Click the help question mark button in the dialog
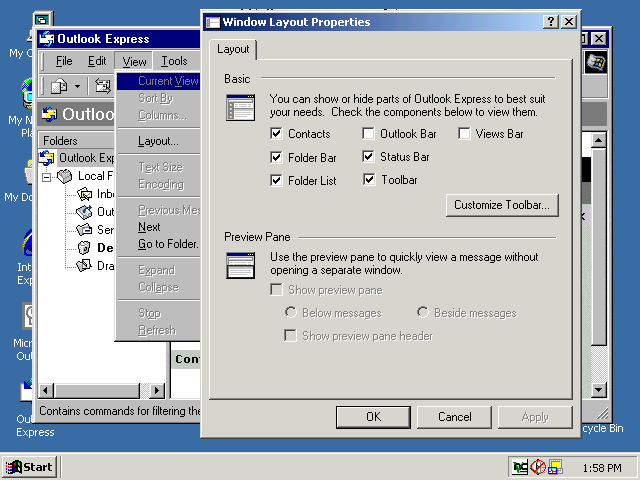This screenshot has height=480, width=640. pyautogui.click(x=551, y=21)
